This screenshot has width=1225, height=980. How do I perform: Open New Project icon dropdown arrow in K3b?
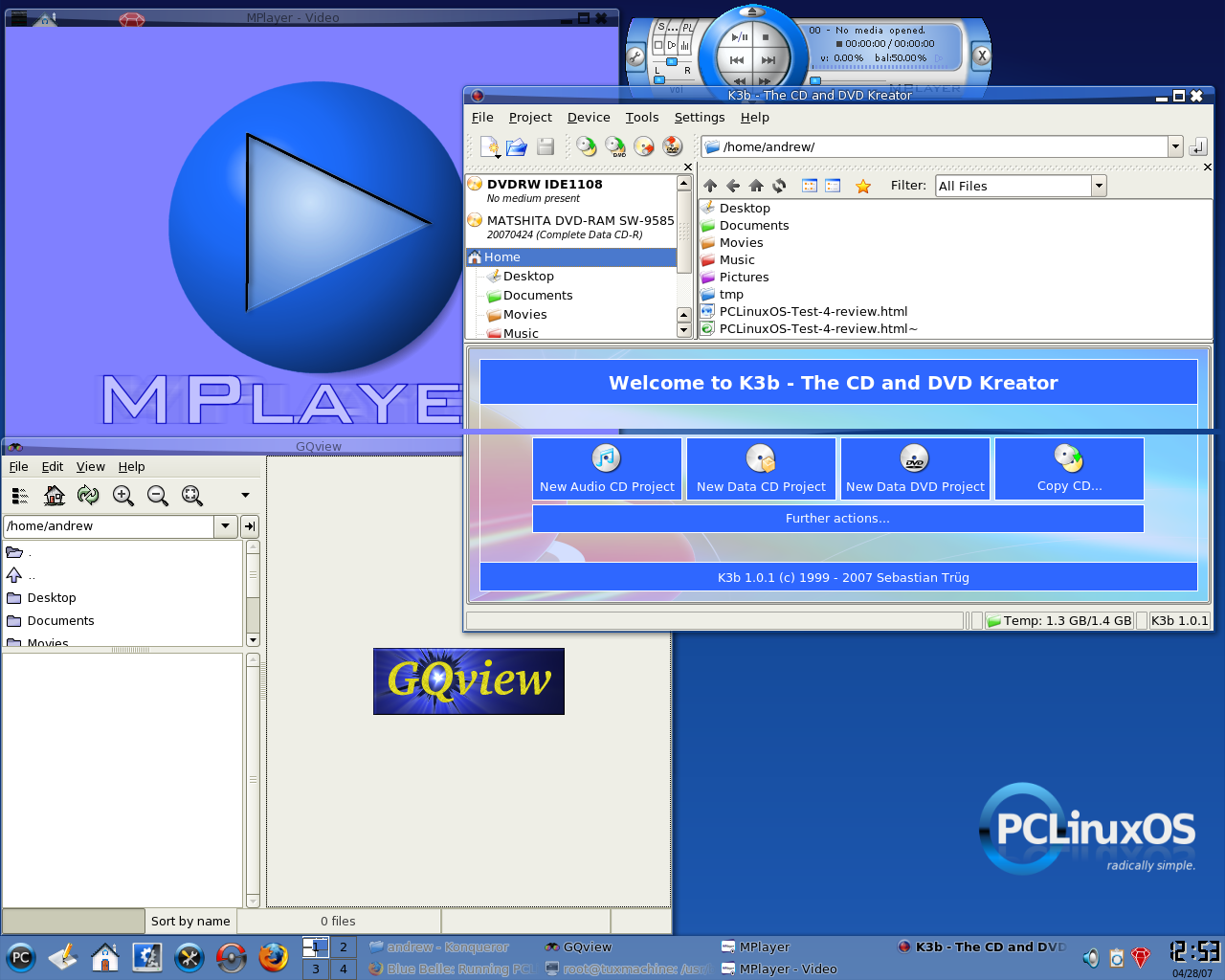coord(498,155)
